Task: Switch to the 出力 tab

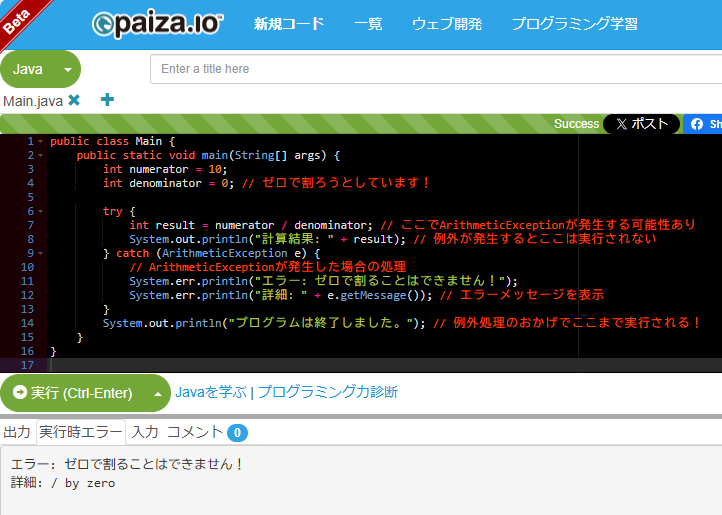Action: tap(17, 432)
